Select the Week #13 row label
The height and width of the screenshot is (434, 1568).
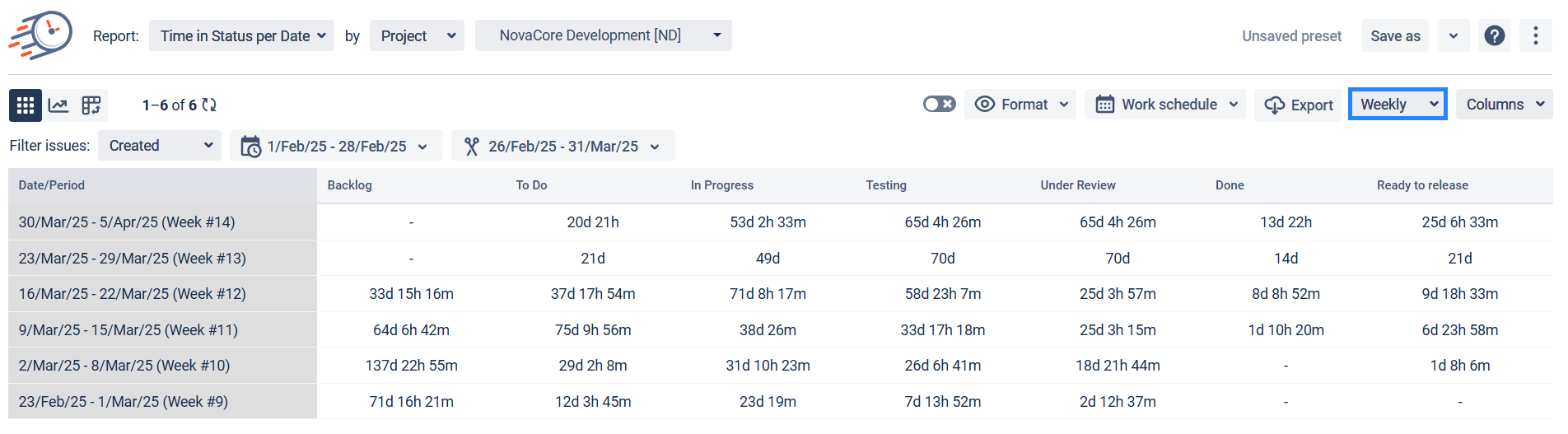[133, 259]
